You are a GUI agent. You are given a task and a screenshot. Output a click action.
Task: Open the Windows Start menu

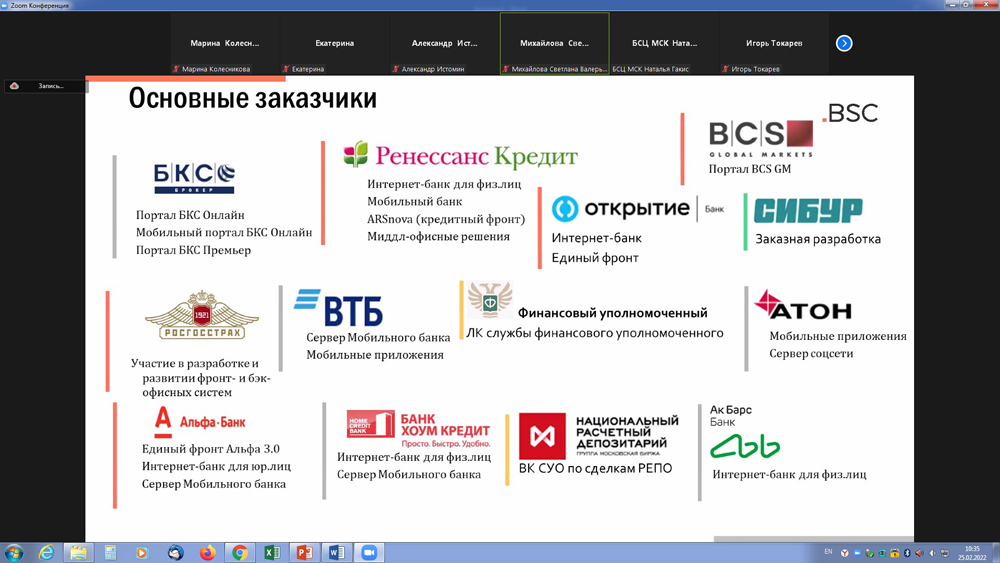[15, 553]
